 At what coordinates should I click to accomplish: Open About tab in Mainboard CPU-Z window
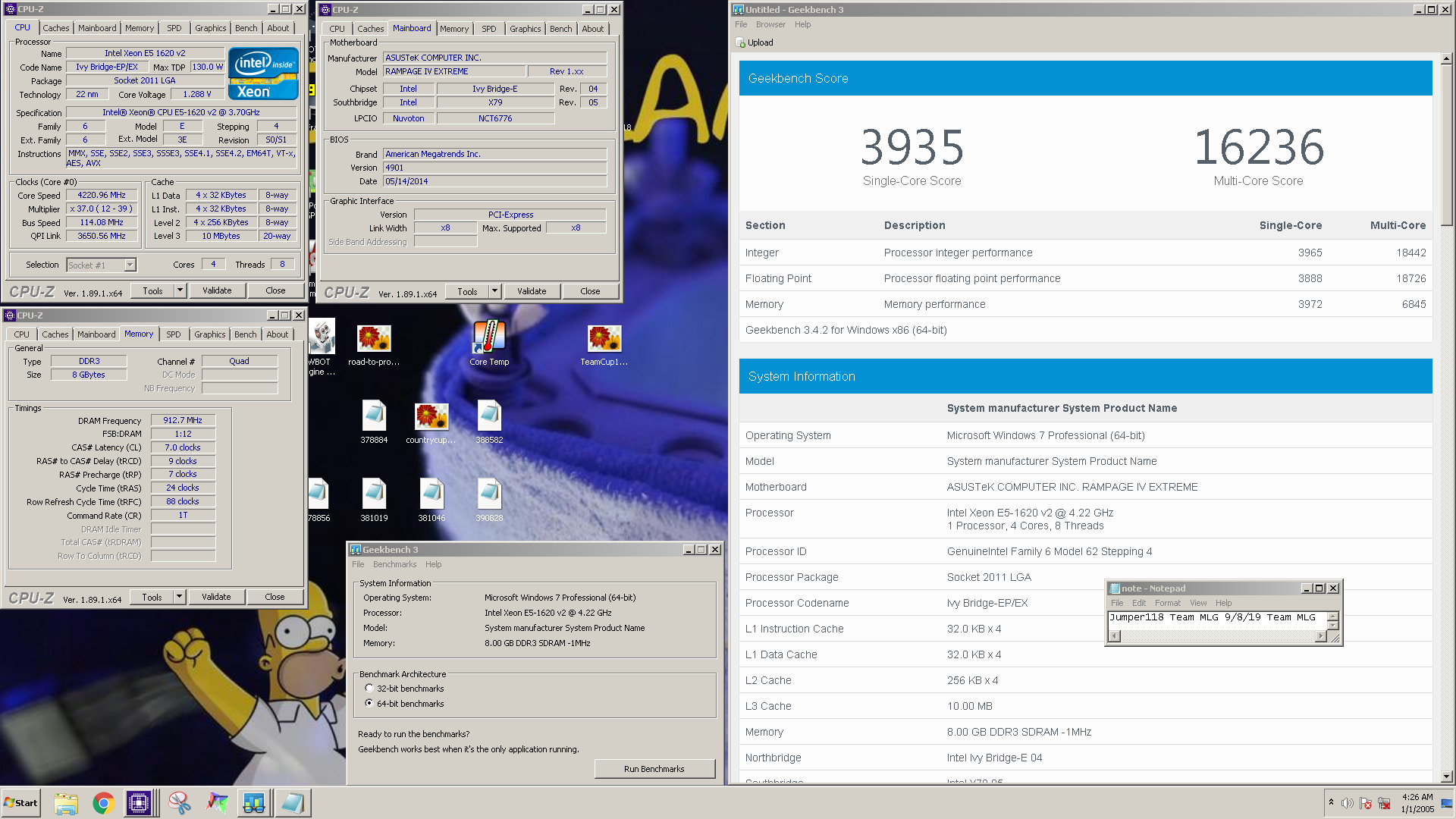(x=593, y=29)
